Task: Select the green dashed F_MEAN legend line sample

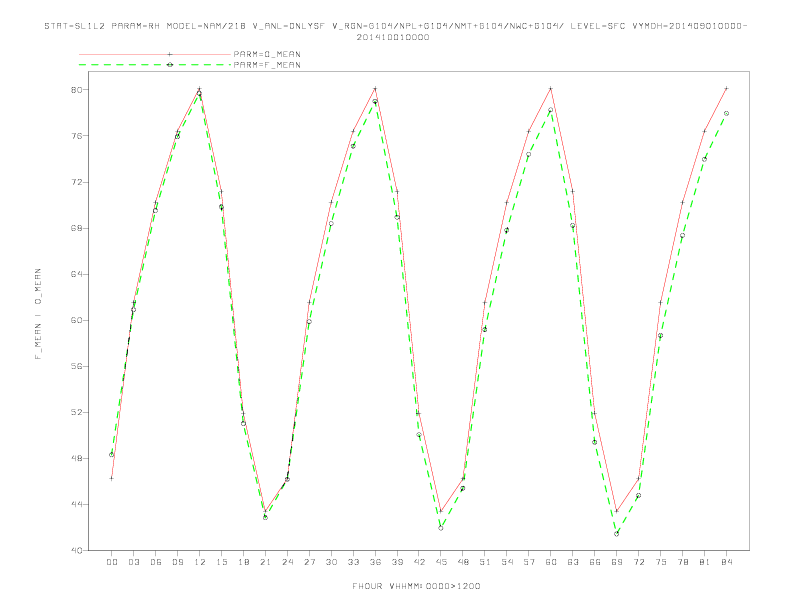Action: click(155, 65)
